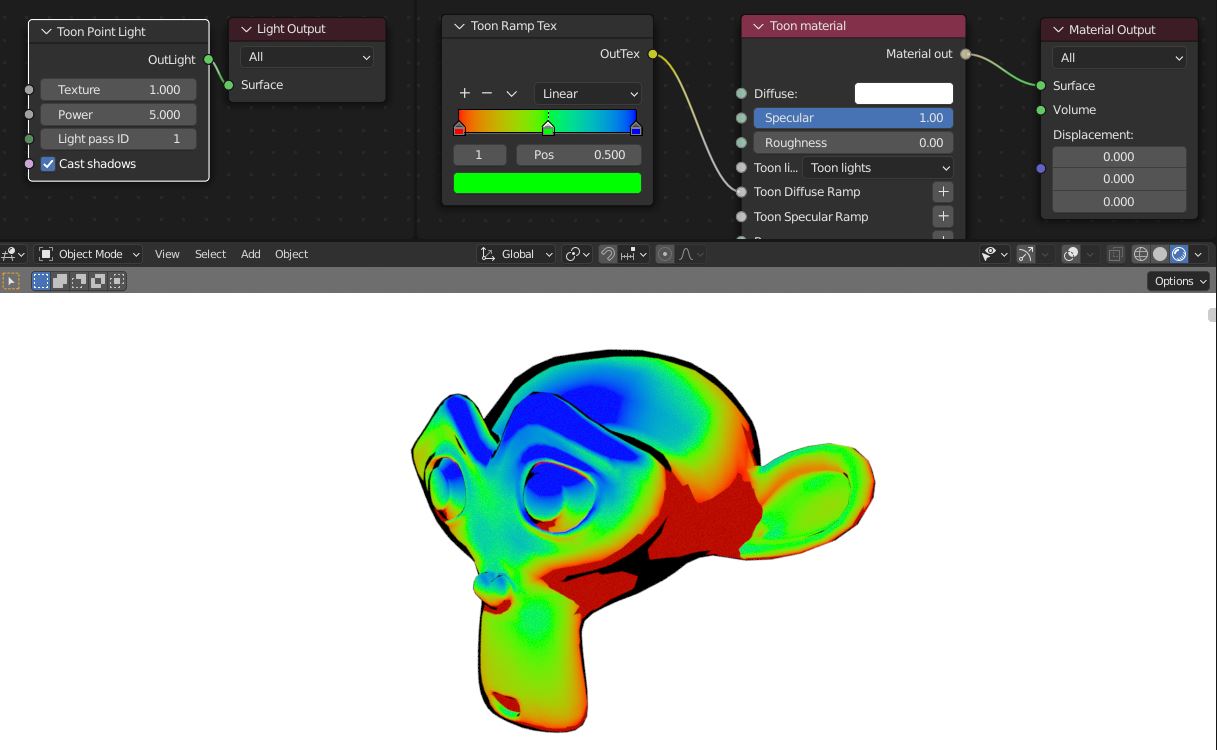The height and width of the screenshot is (750, 1217).
Task: Open viewport shading options dropdown
Action: pos(1198,254)
